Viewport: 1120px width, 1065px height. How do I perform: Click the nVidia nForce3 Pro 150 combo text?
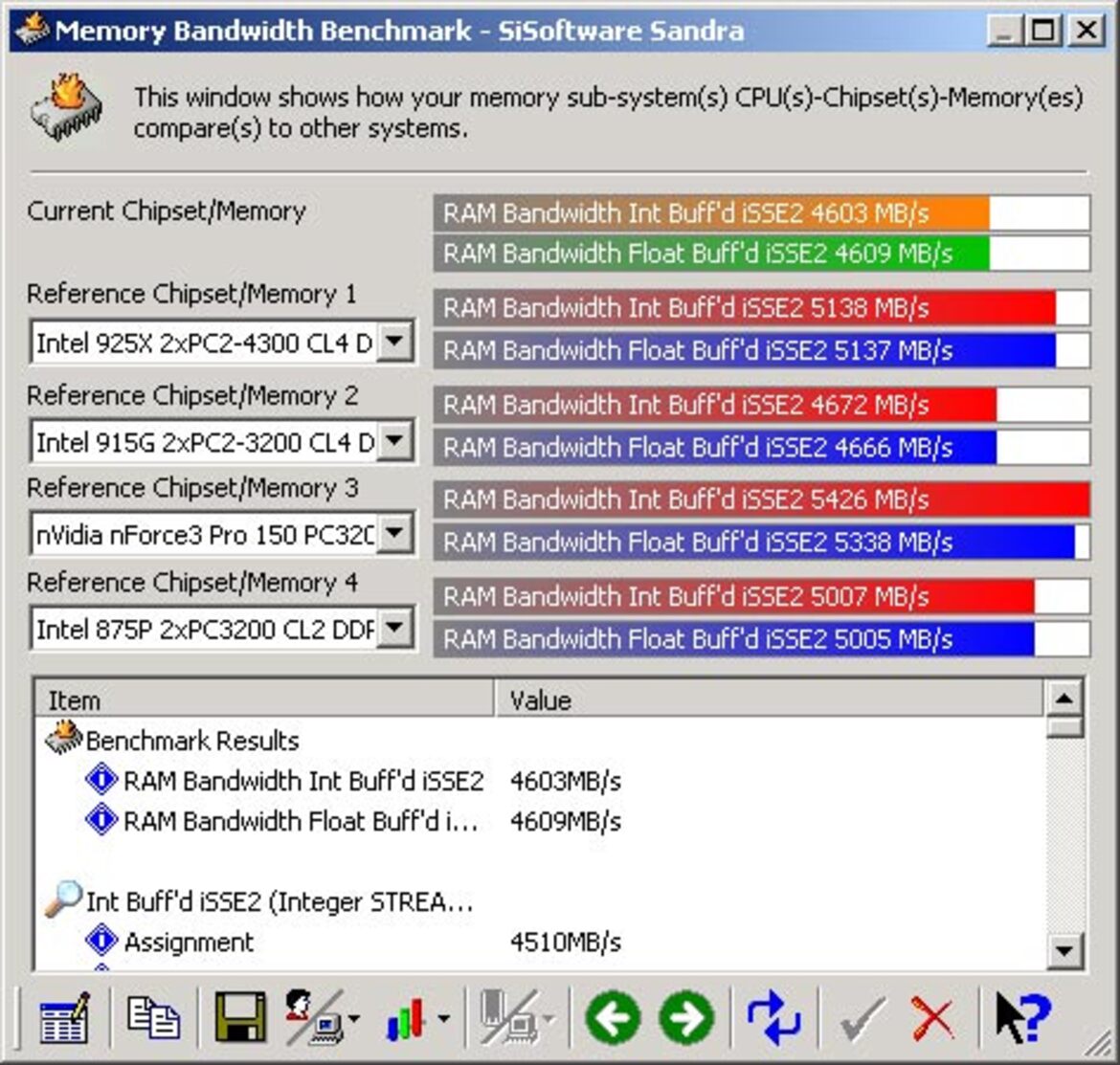[x=204, y=534]
